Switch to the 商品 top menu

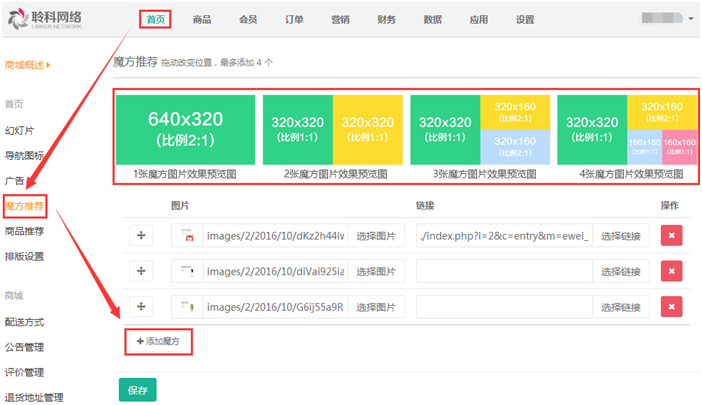pyautogui.click(x=202, y=20)
